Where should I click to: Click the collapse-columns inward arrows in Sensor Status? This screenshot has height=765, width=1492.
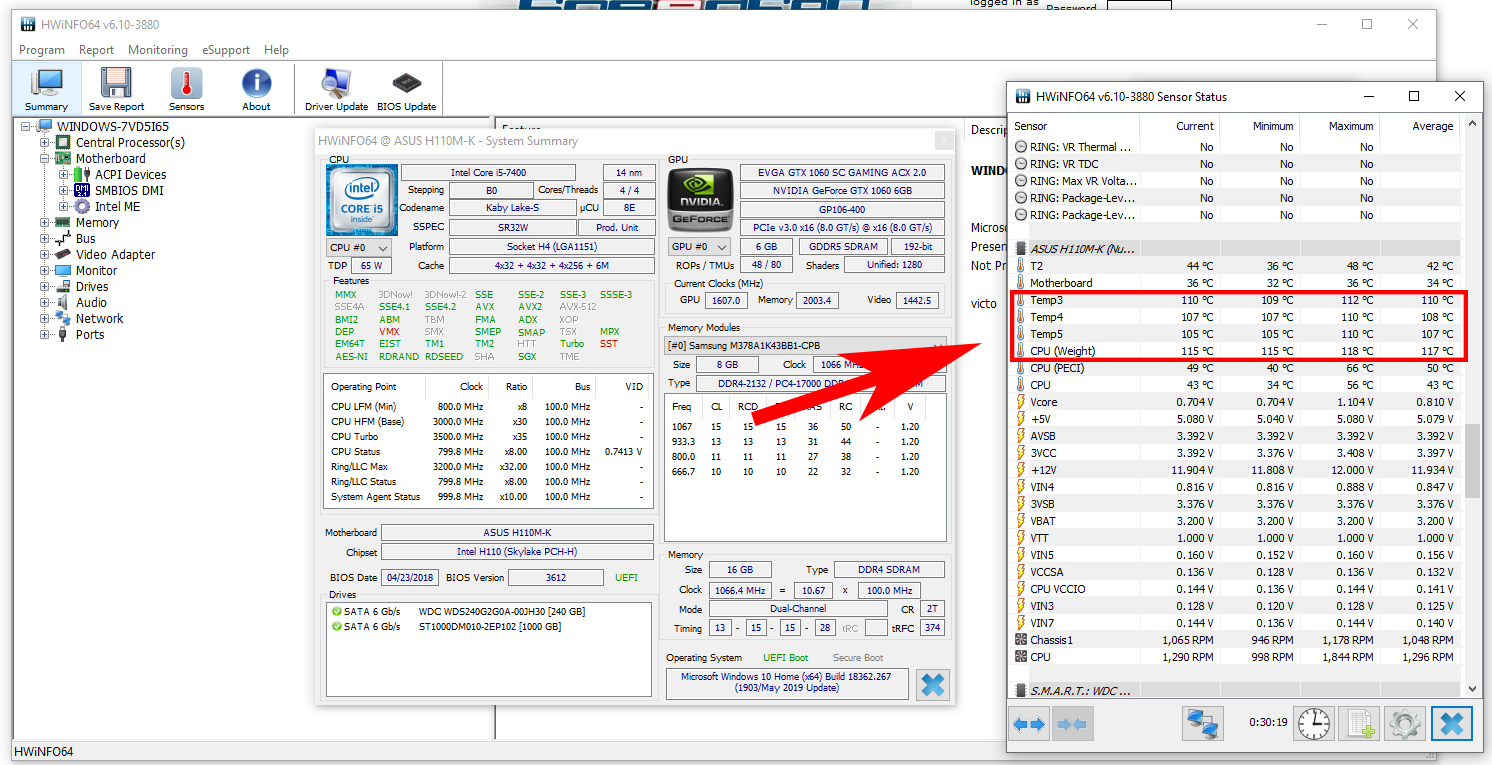(1071, 723)
